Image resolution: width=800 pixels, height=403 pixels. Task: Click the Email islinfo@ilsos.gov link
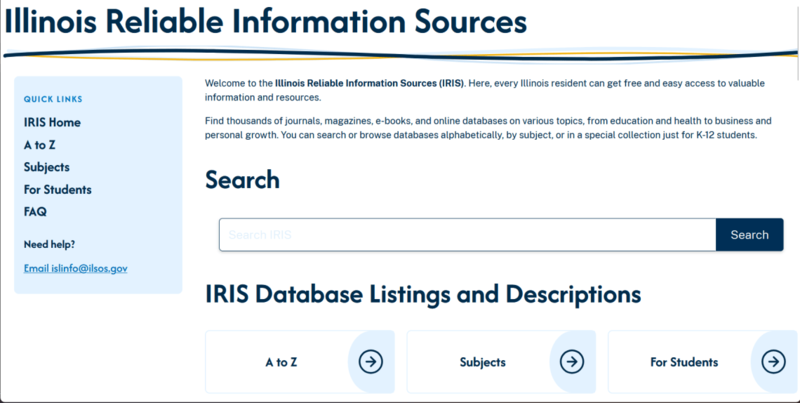point(76,268)
